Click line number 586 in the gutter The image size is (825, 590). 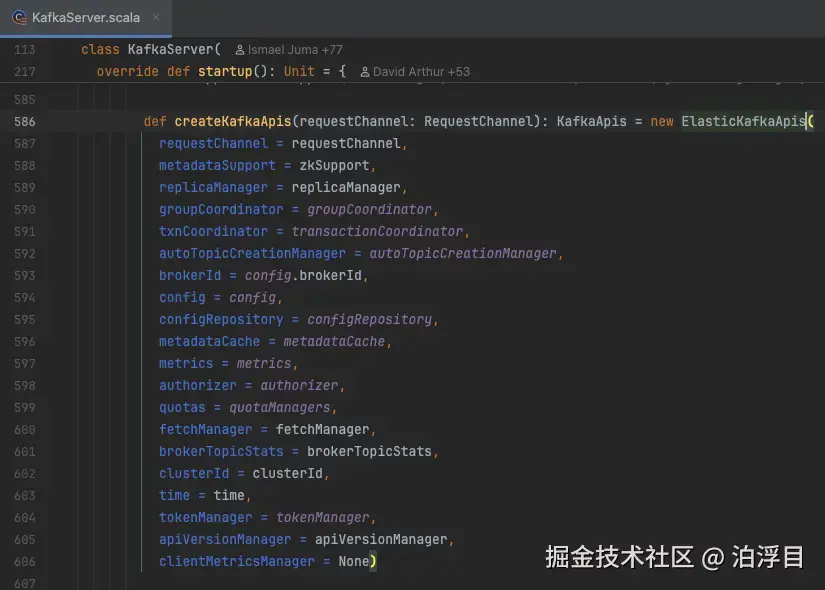coord(25,121)
